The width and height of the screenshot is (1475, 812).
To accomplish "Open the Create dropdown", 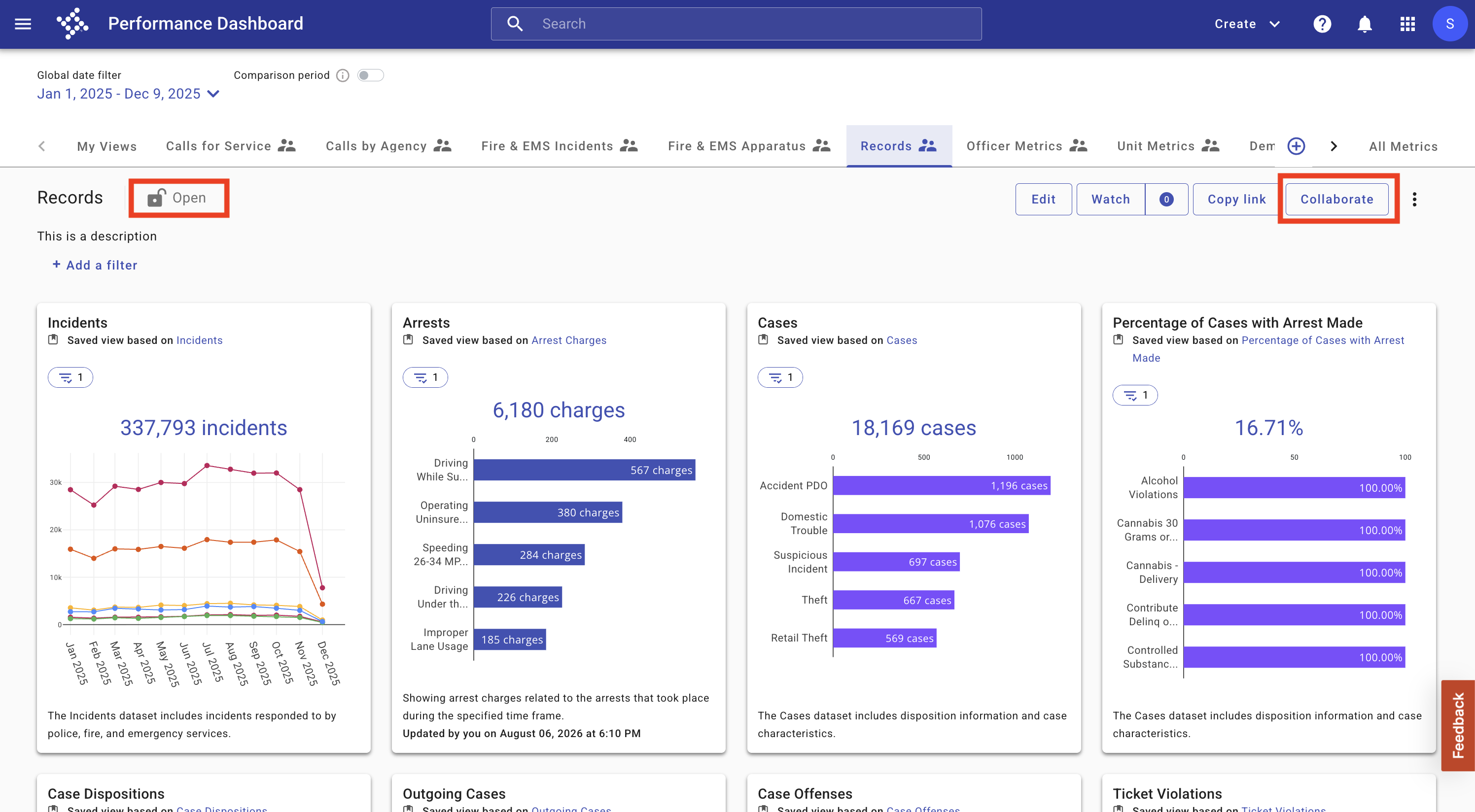I will [1247, 24].
